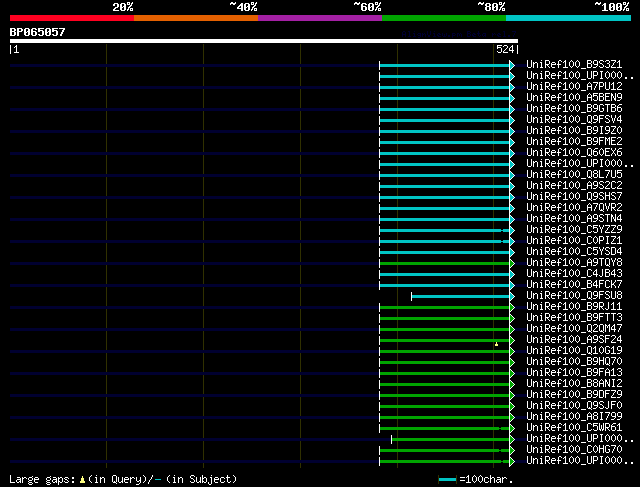Viewport: 640px width, 487px height.
Task: Select the UniRef100_Q2QM47 label
Action: coord(574,329)
